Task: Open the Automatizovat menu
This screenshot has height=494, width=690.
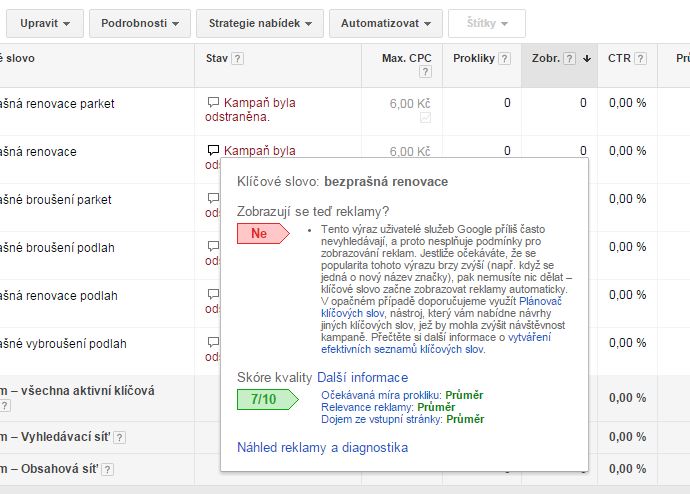Action: (386, 23)
